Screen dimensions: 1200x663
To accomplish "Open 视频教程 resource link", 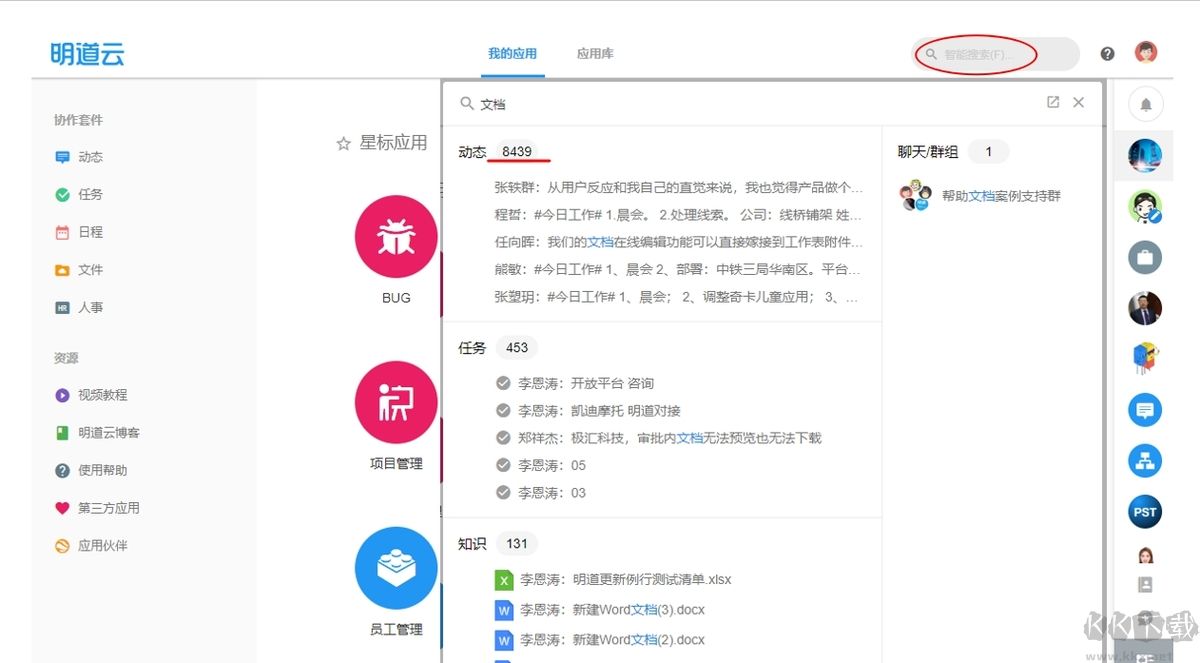I will tap(102, 395).
